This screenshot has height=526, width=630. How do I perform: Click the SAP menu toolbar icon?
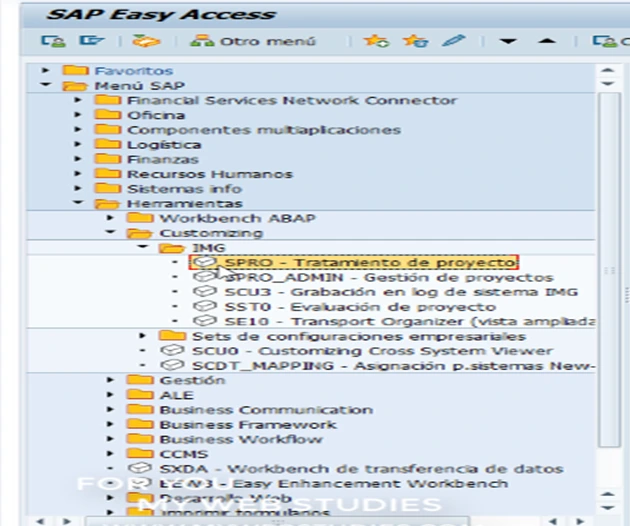(92, 41)
